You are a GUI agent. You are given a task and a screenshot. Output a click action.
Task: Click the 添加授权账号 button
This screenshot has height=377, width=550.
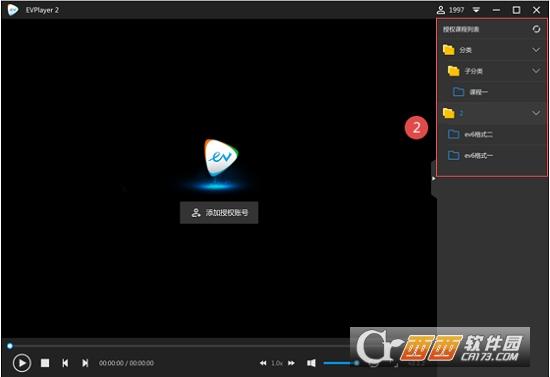pos(219,213)
